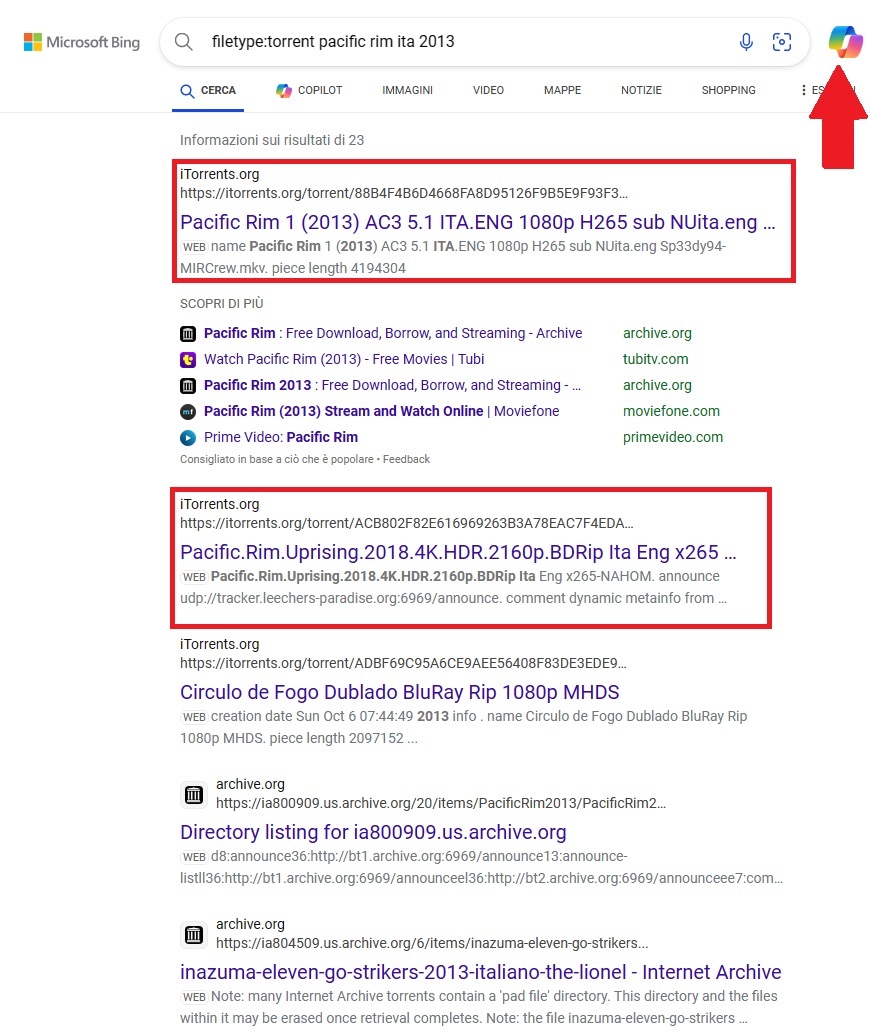Image resolution: width=870 pixels, height=1032 pixels.
Task: Click the 'SCOPRI DI PIÙ' heading
Action: tap(222, 304)
